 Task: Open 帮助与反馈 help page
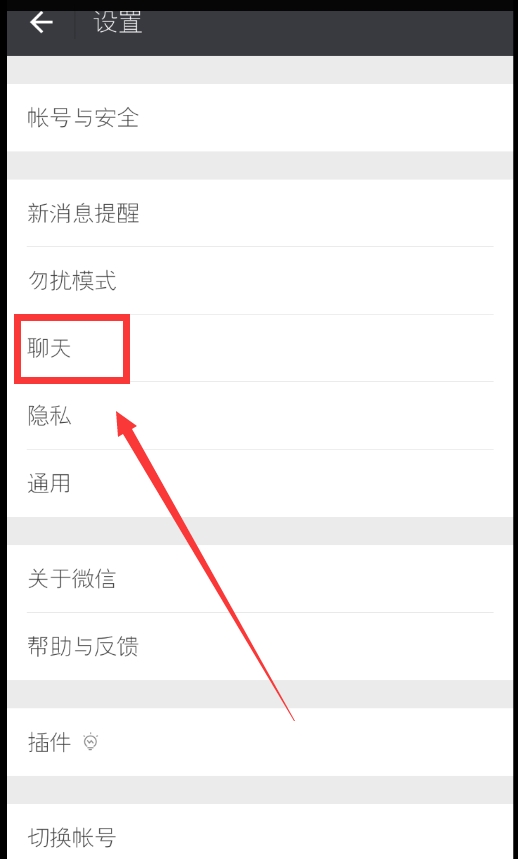pos(260,646)
